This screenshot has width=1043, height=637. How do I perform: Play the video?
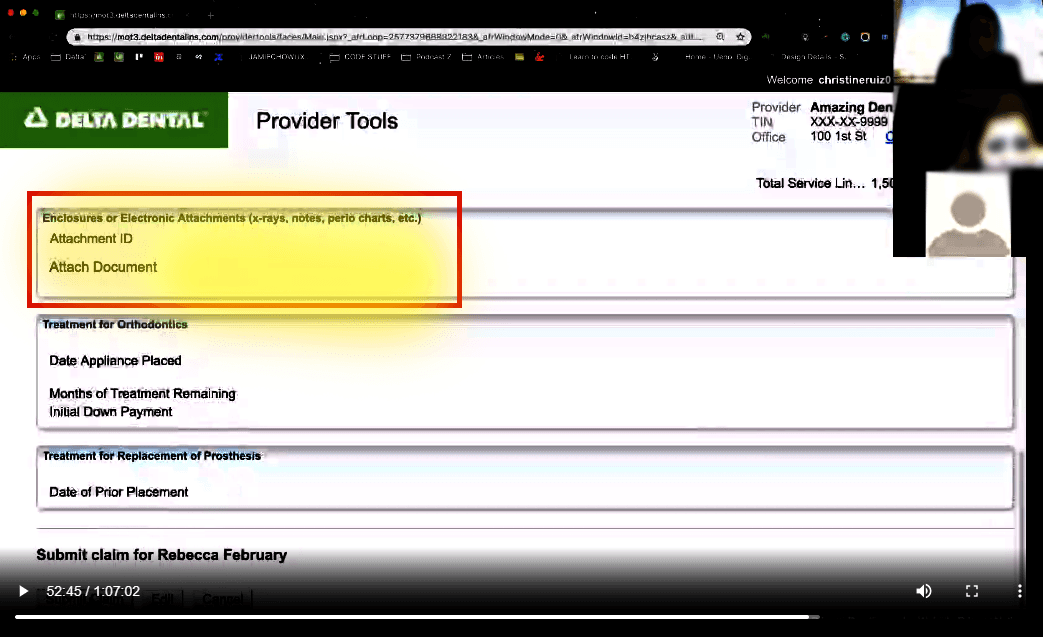point(23,591)
